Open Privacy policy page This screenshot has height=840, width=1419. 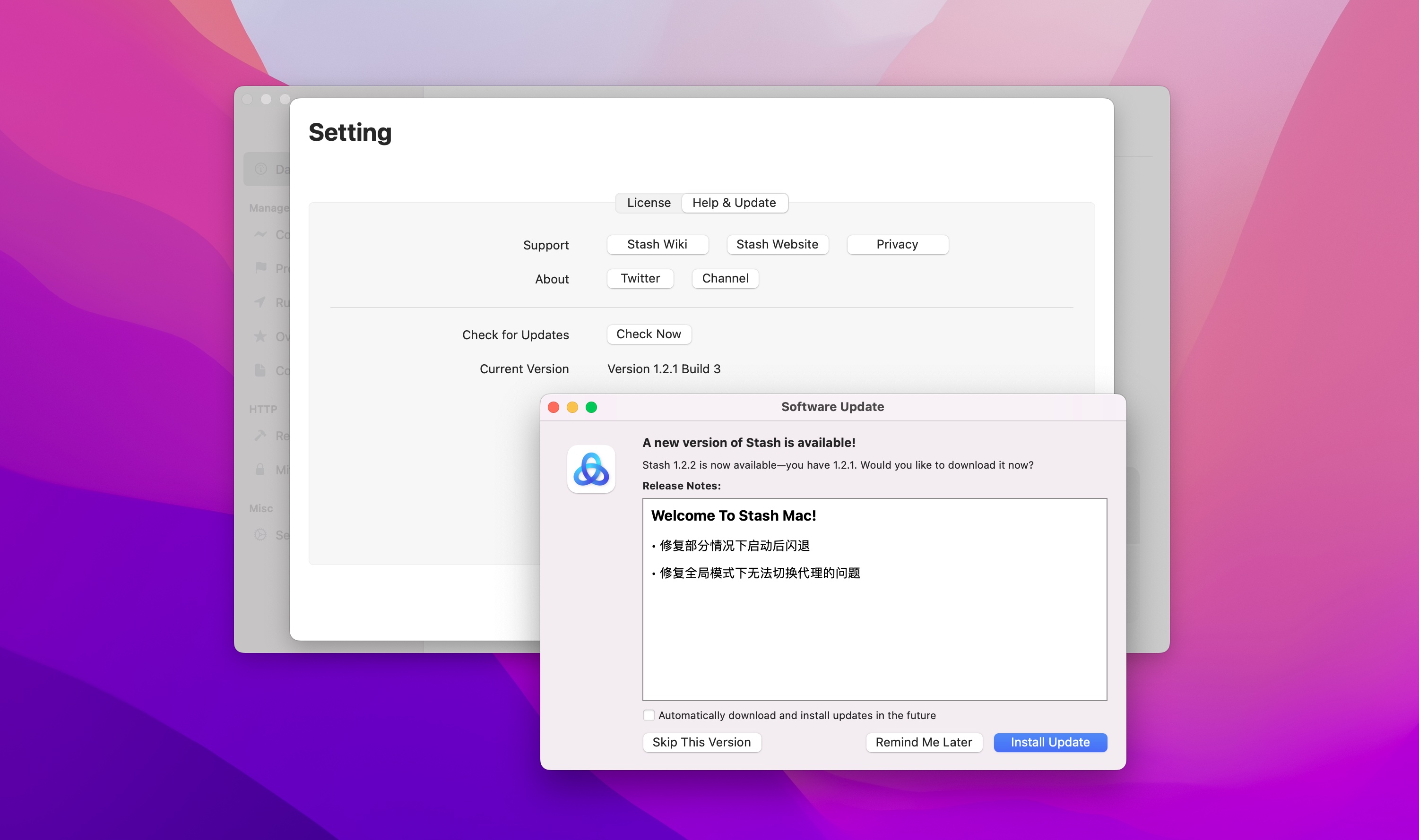coord(897,244)
